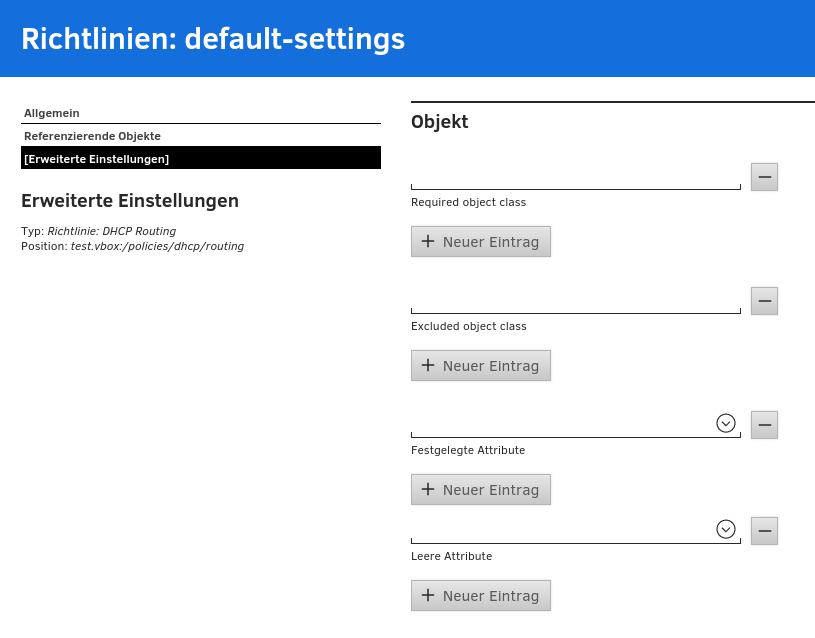Click the Leere Attribute combo box field

[560, 531]
